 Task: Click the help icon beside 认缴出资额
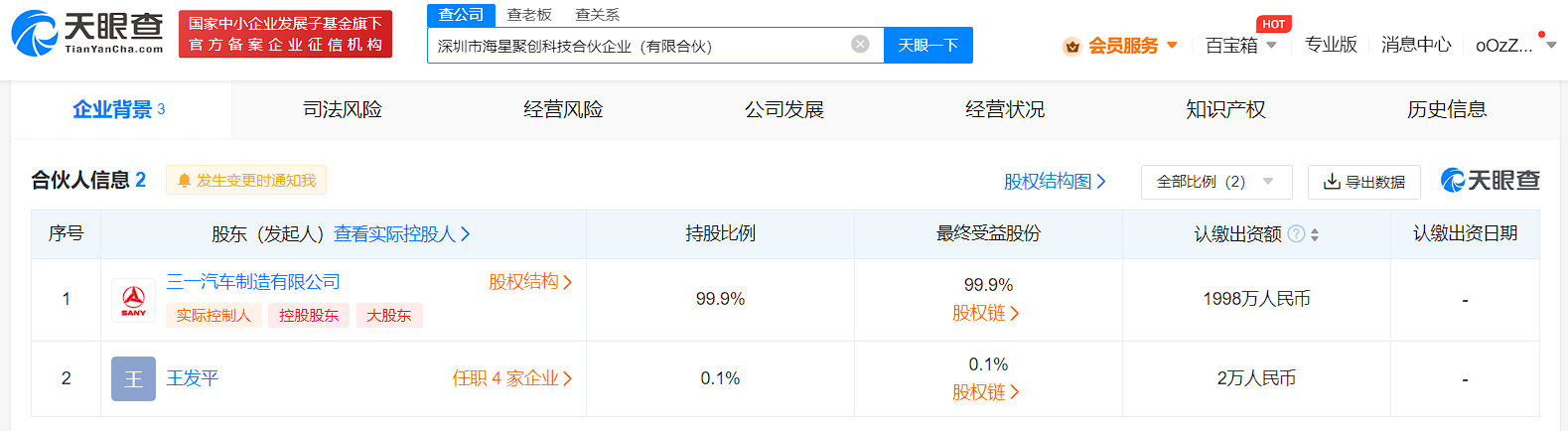pos(1296,234)
